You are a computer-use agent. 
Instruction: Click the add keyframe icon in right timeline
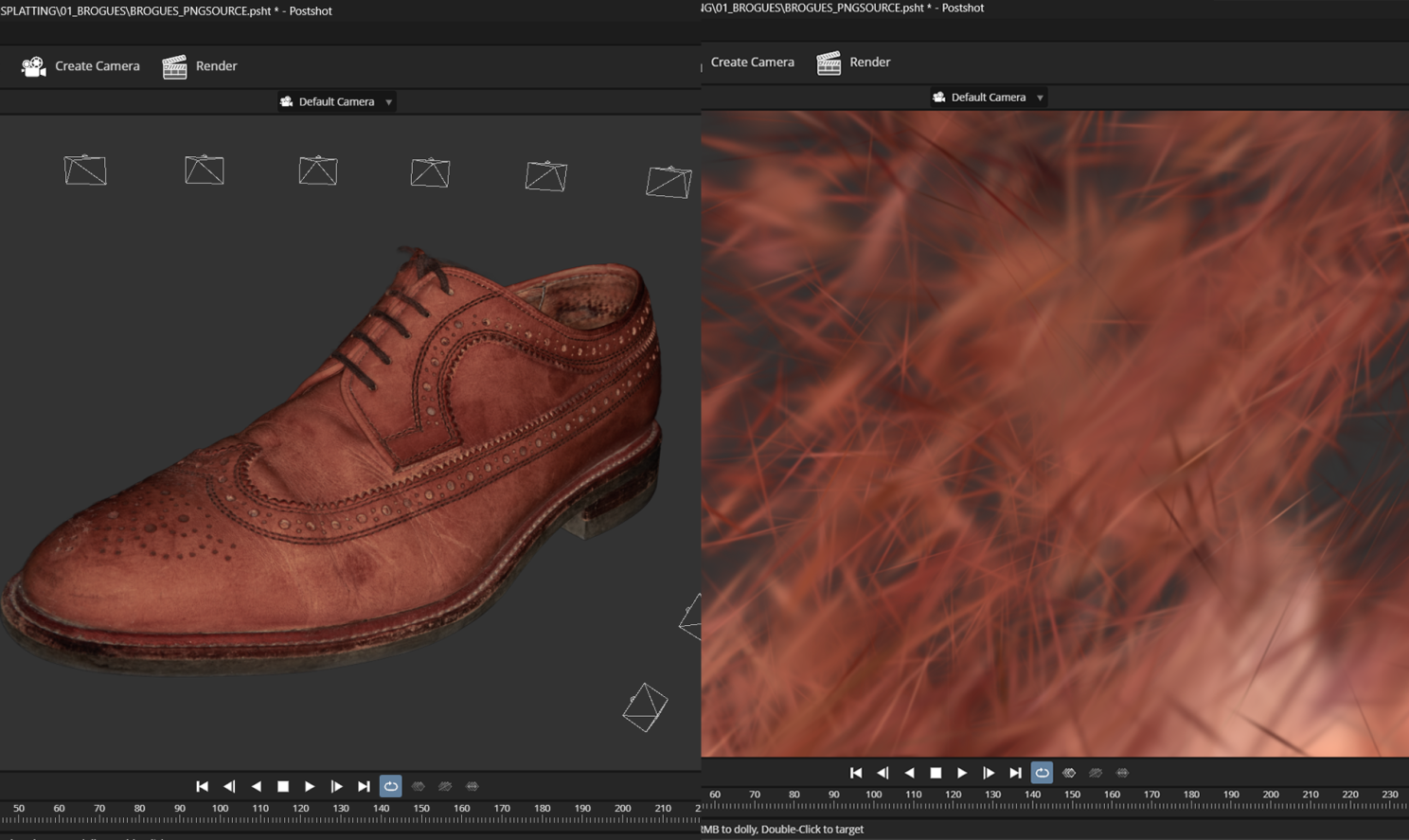coord(1069,773)
